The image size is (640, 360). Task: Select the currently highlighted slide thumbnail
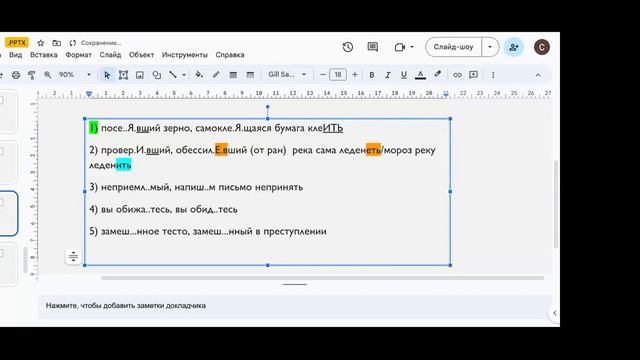(8, 213)
